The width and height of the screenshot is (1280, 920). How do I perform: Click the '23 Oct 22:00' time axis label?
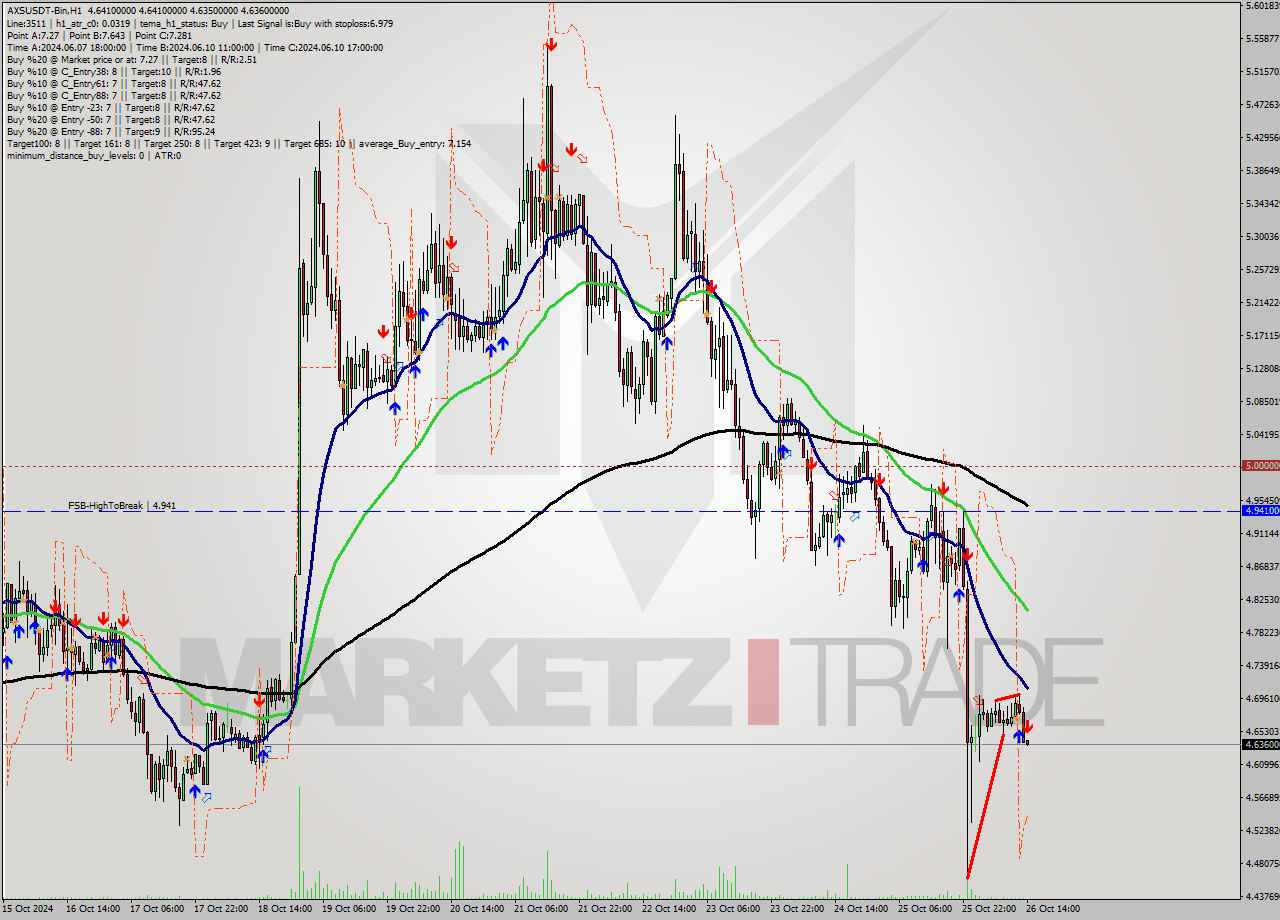pyautogui.click(x=796, y=909)
